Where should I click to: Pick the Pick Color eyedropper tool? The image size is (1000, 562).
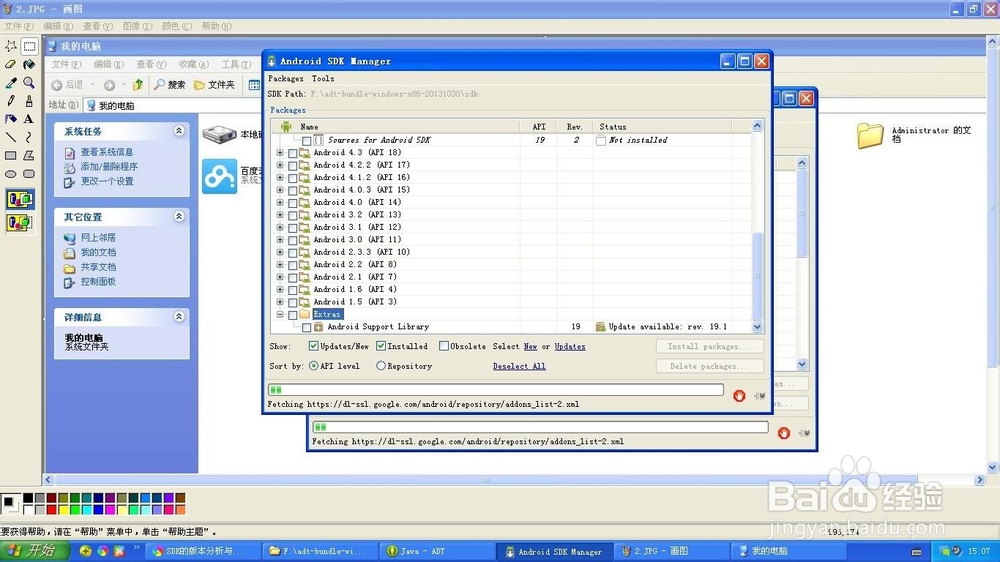point(11,83)
